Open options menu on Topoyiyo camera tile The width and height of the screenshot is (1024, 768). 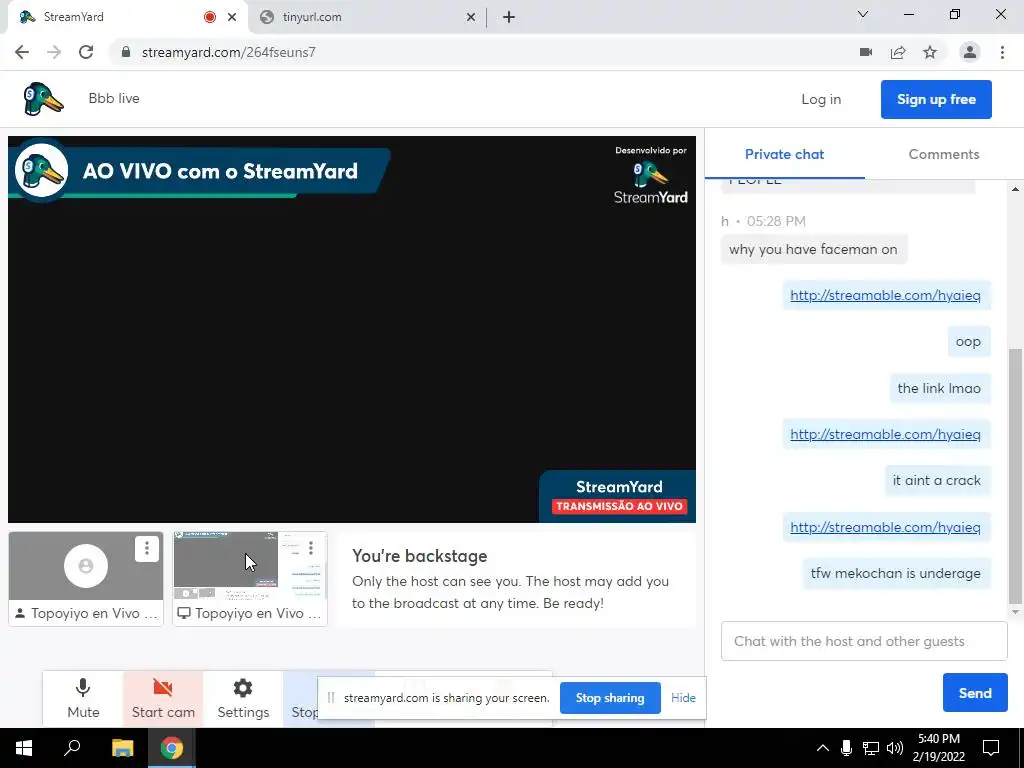tap(146, 549)
